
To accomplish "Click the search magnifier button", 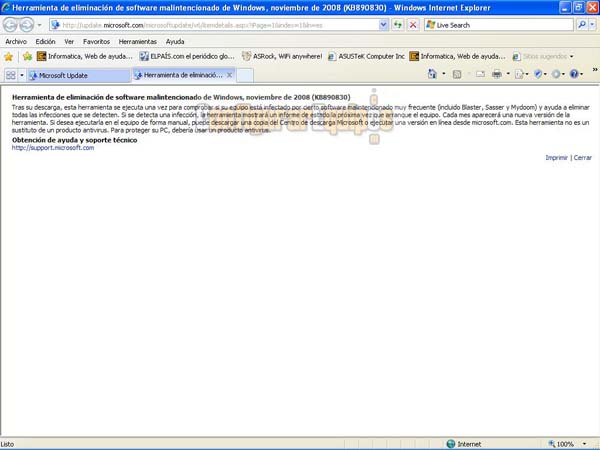I will point(582,25).
